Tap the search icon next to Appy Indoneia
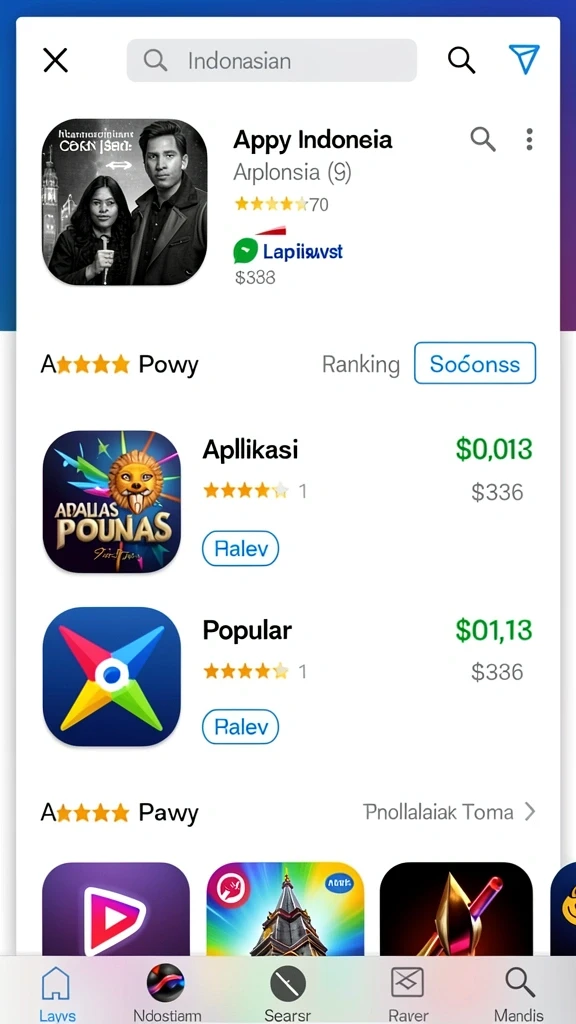Screen dimensions: 576x1024 [x=483, y=139]
